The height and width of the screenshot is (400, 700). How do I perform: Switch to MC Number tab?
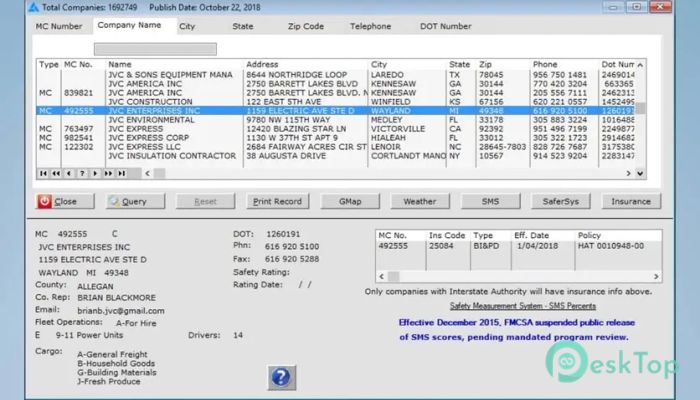tap(59, 26)
